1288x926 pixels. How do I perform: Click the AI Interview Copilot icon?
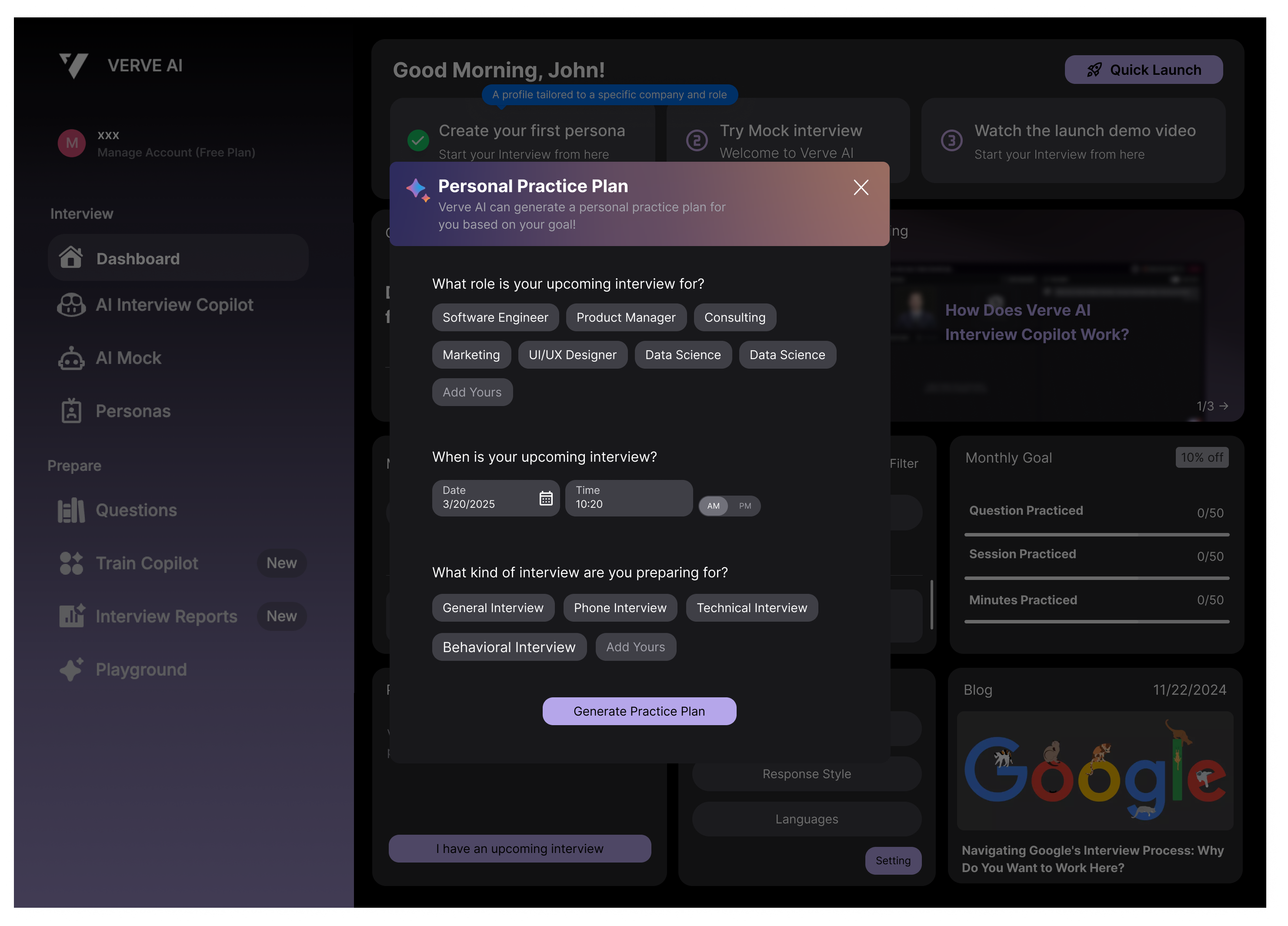[x=72, y=306]
